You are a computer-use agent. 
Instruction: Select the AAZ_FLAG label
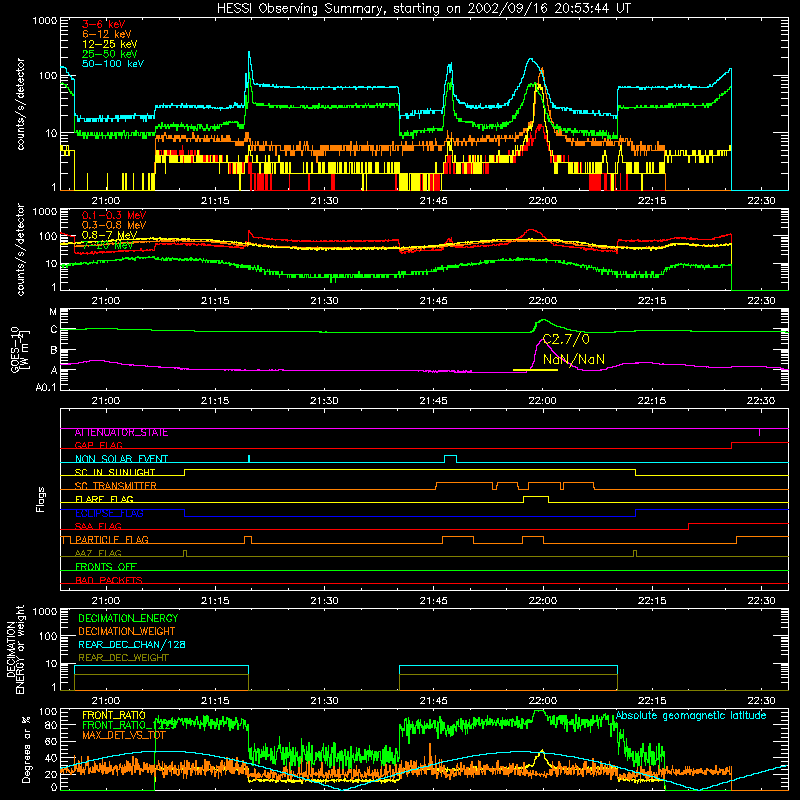pyautogui.click(x=98, y=553)
